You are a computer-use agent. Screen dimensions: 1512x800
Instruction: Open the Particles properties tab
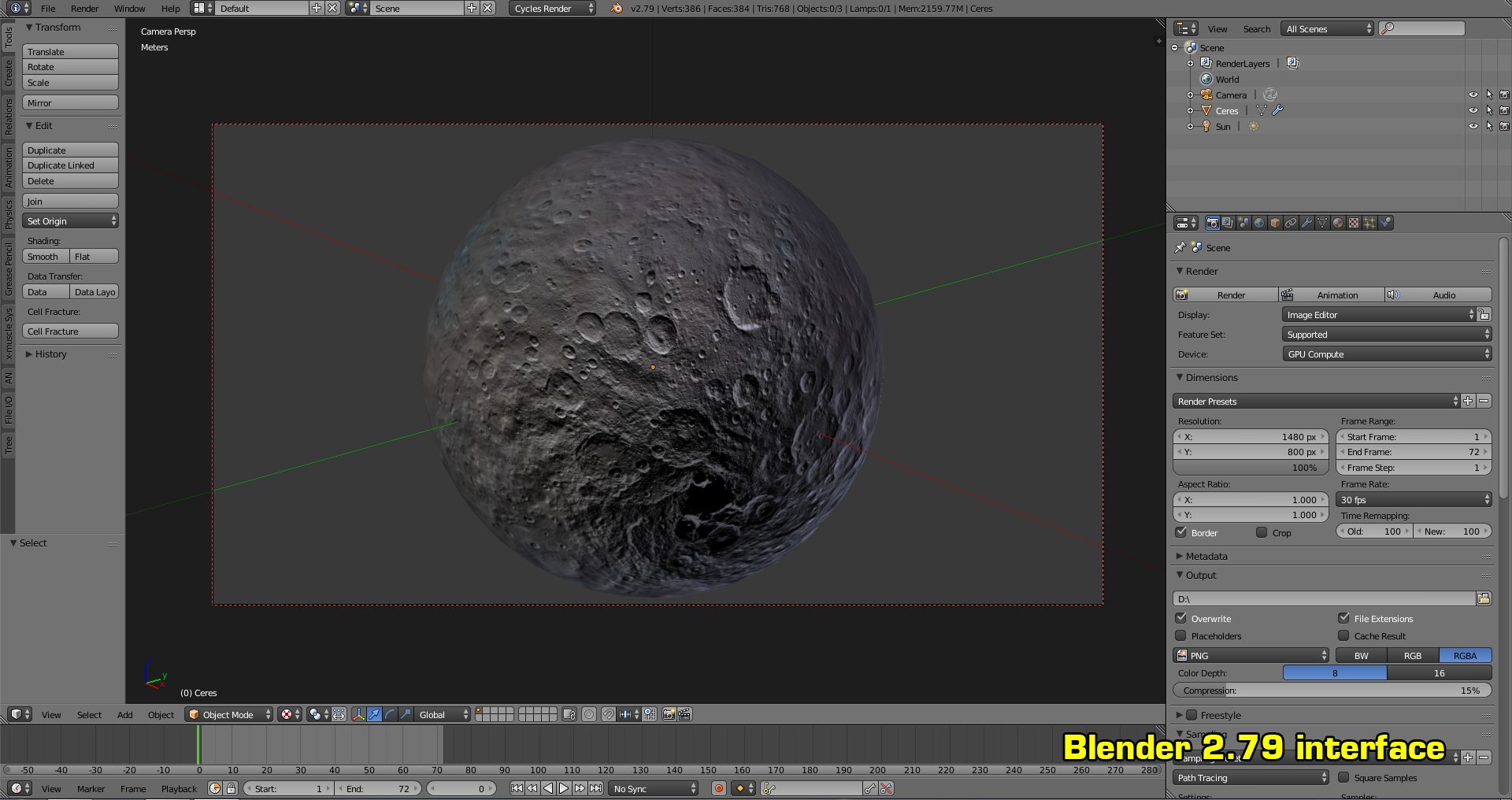tap(1369, 223)
